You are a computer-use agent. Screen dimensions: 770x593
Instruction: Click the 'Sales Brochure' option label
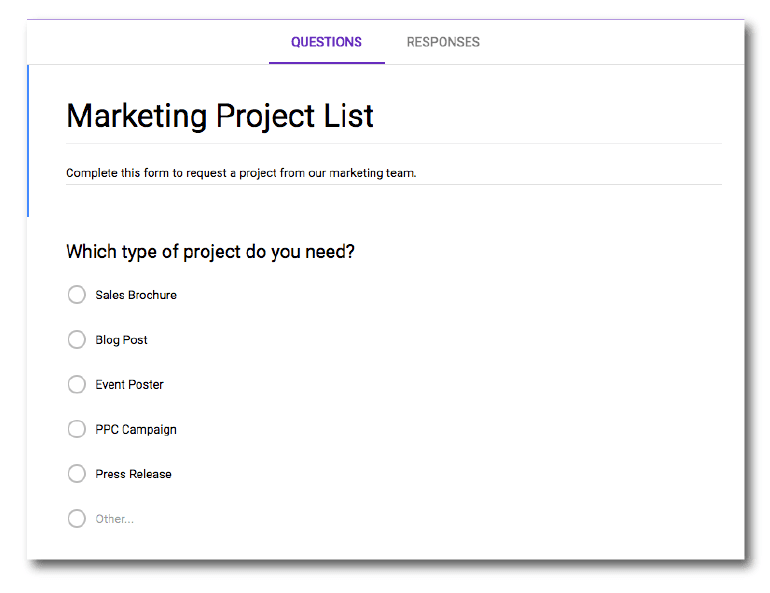click(136, 295)
